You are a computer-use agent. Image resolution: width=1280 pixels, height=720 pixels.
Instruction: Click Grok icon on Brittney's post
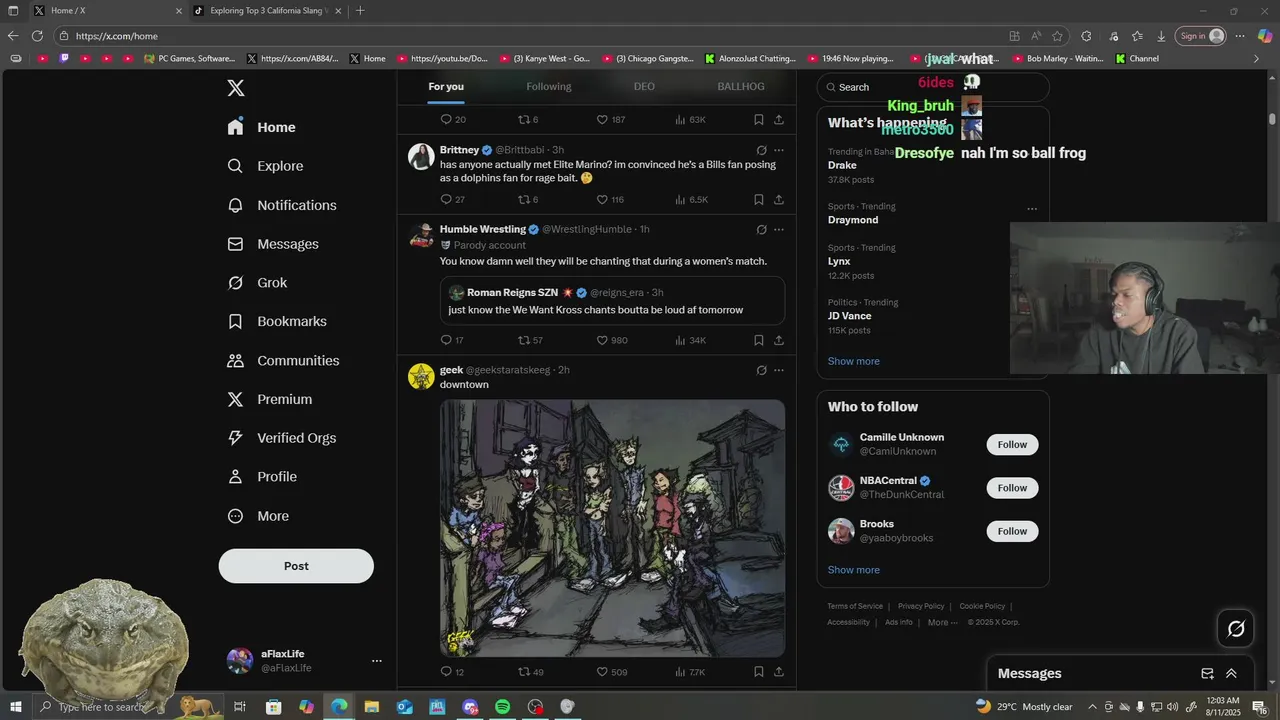coord(761,150)
